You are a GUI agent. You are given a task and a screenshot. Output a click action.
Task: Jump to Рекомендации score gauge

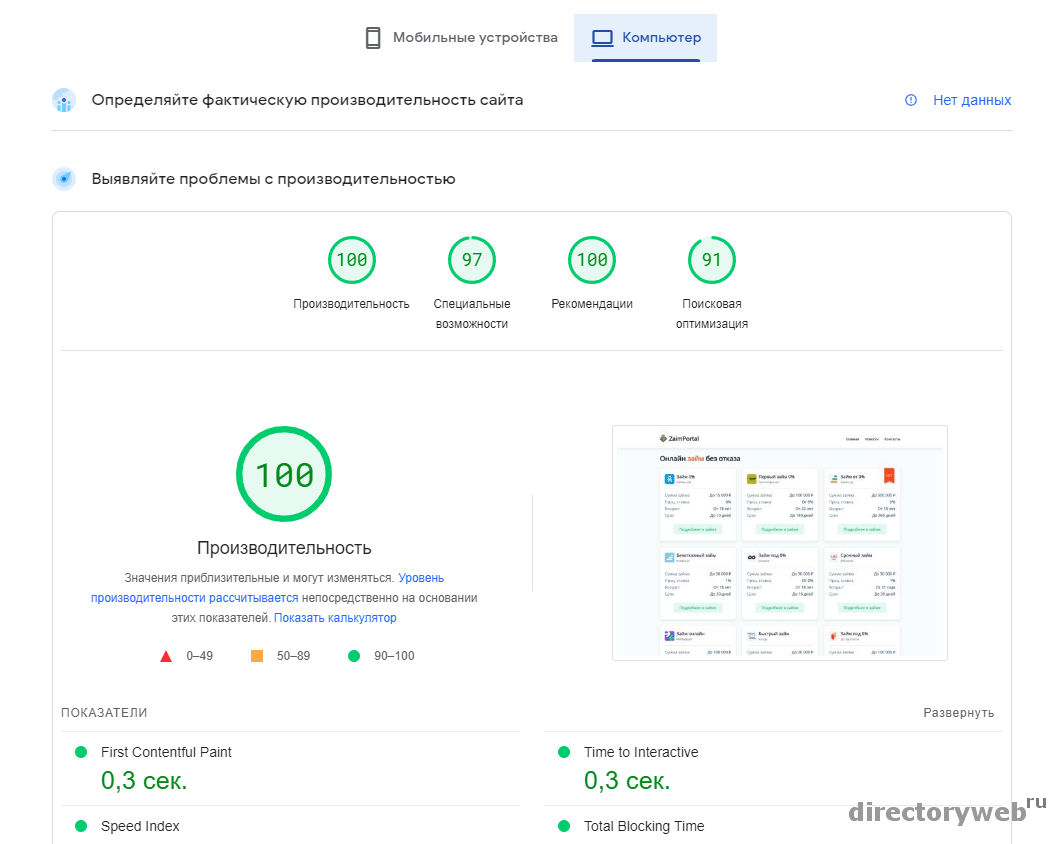[x=592, y=260]
